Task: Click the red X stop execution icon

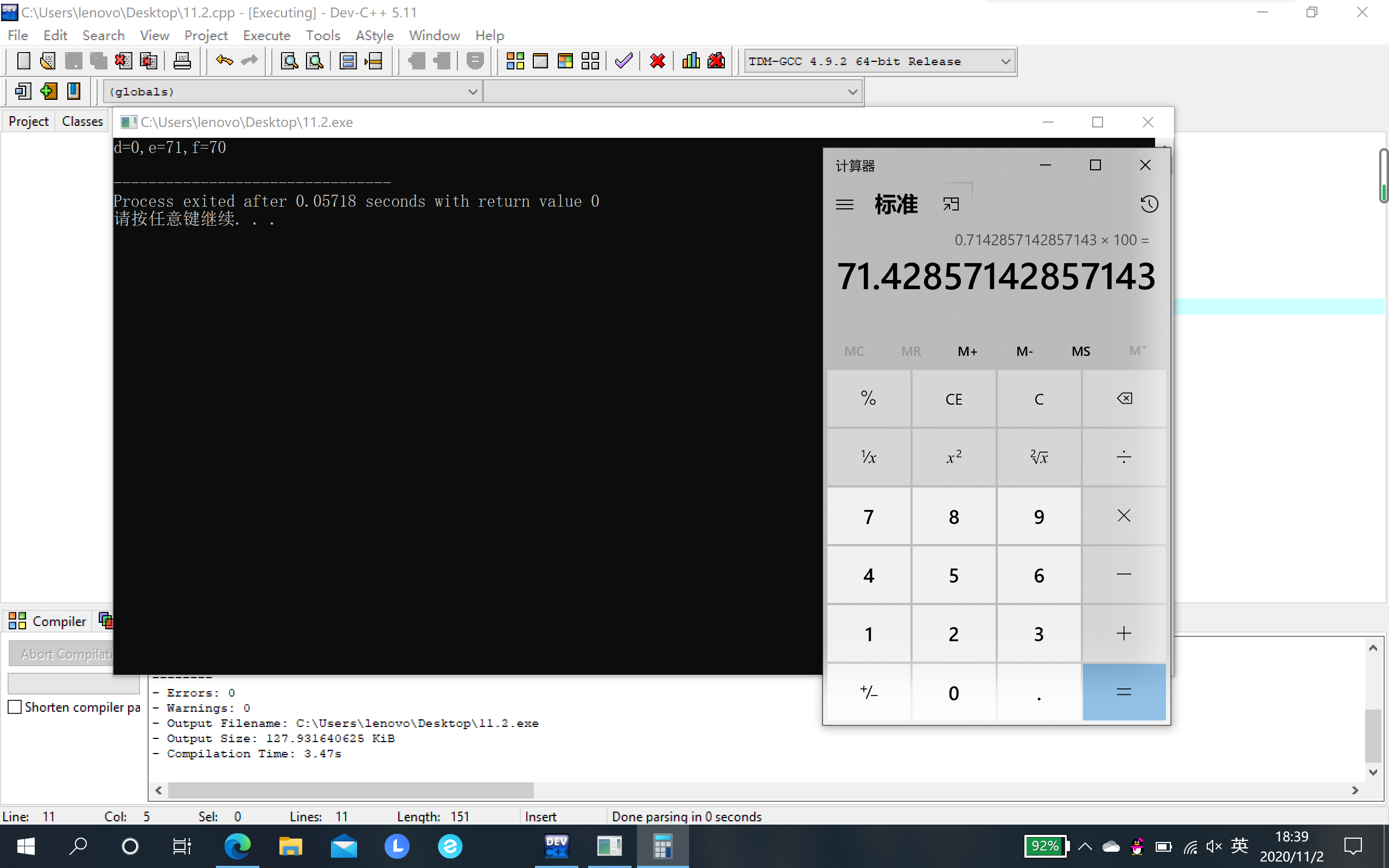Action: (x=657, y=61)
